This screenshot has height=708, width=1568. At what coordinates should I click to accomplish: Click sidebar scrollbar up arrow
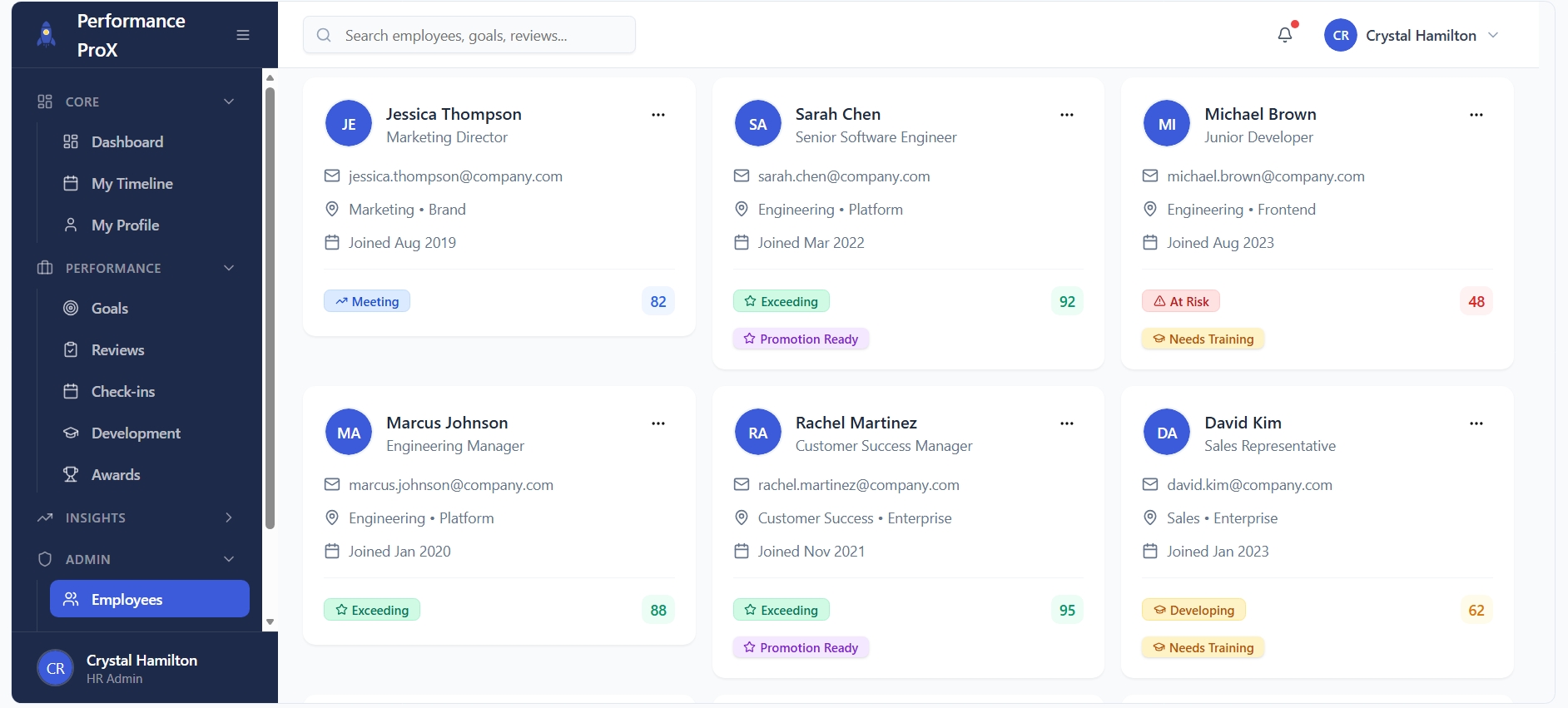pos(270,77)
